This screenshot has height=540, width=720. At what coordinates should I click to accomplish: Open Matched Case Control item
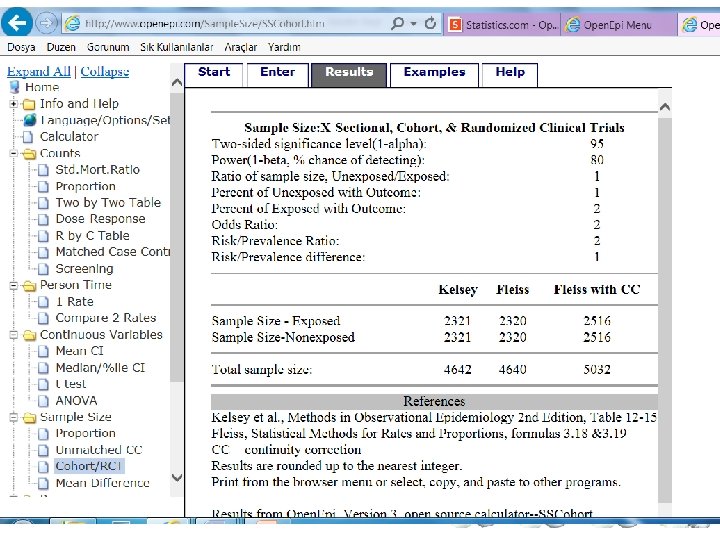112,252
